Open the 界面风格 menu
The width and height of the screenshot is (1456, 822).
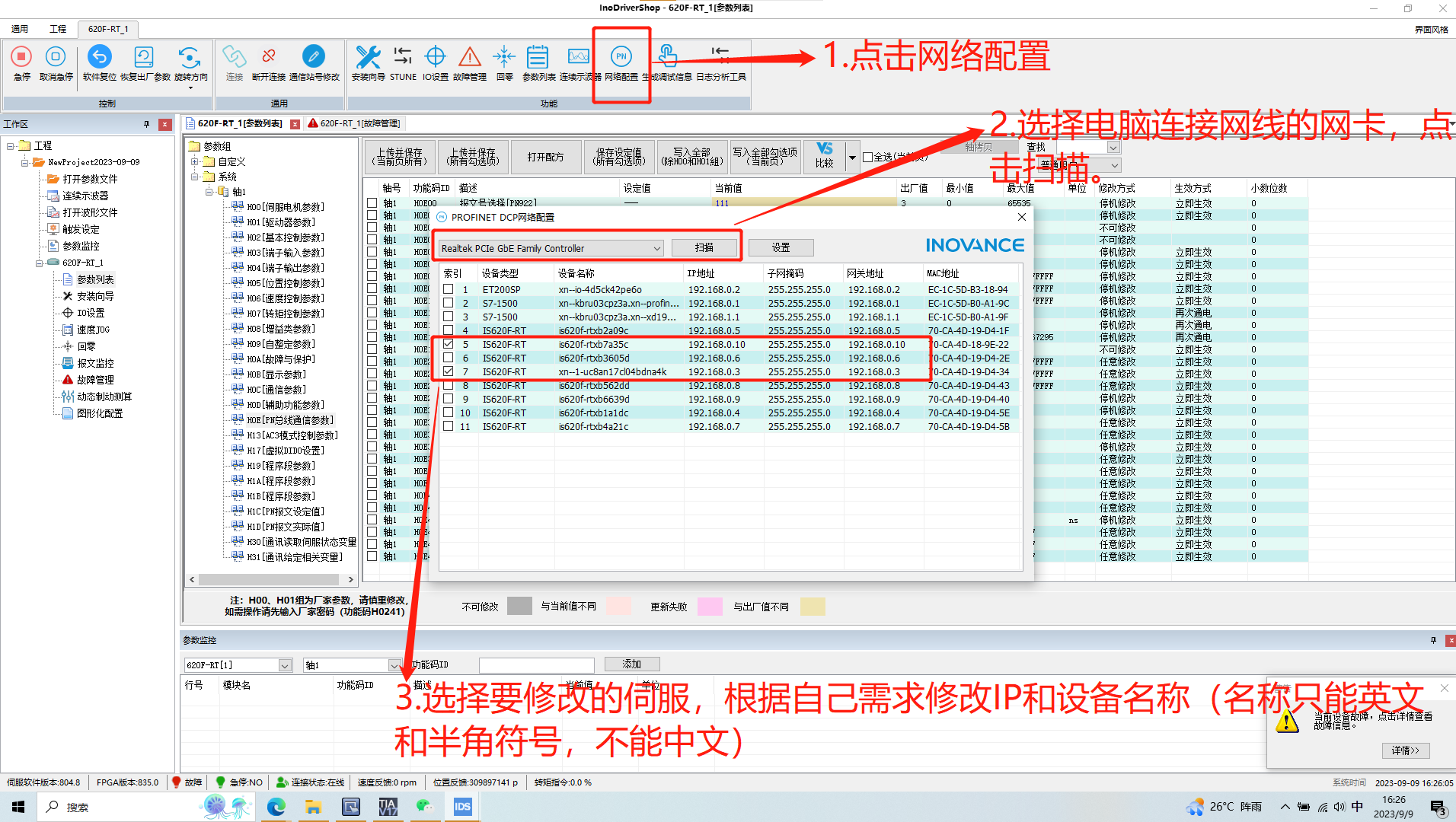(x=1432, y=30)
